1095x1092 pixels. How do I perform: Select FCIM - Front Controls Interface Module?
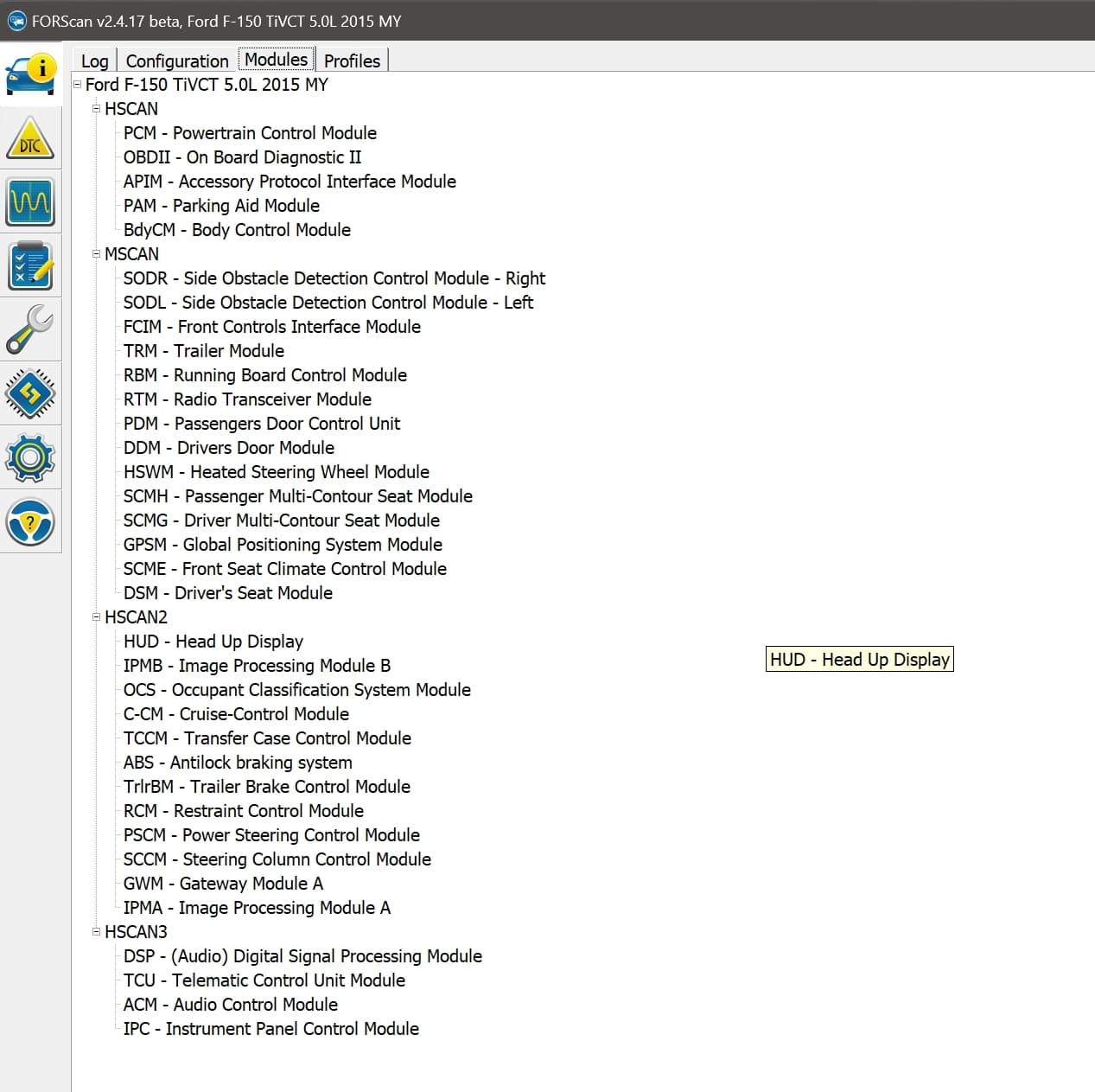tap(272, 327)
